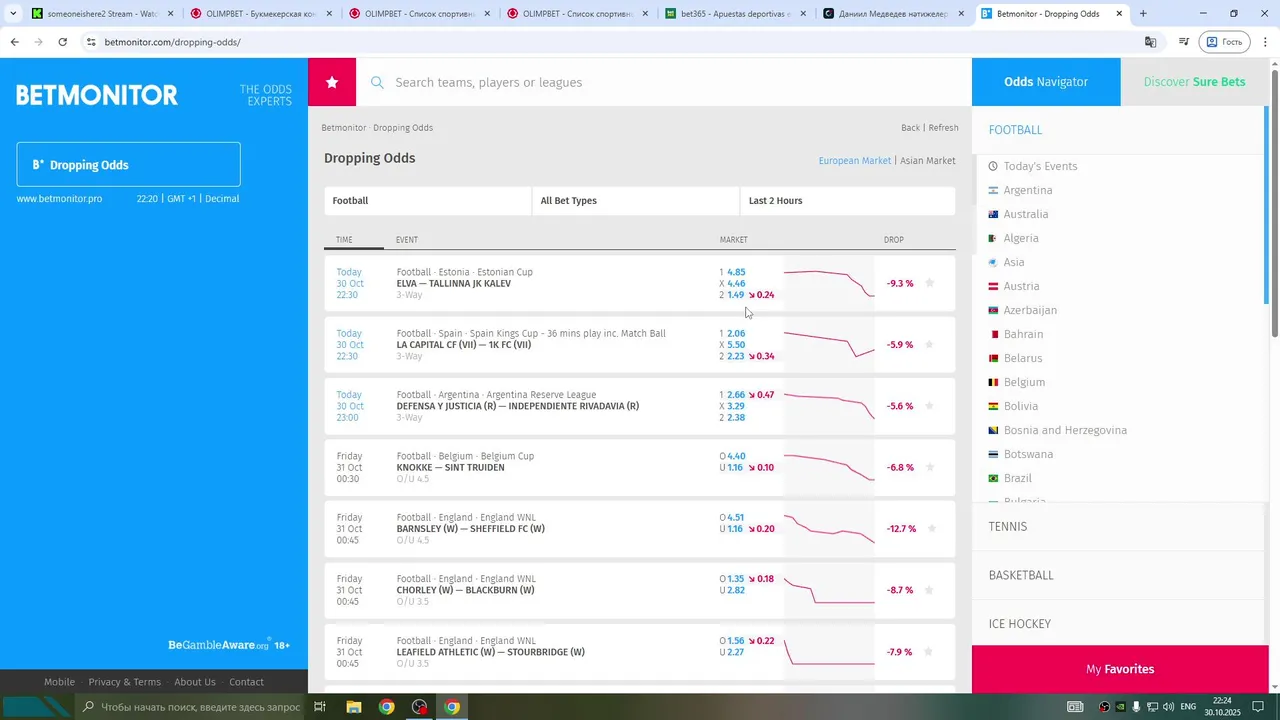Star the La Capital CF — 1K FC event
Viewport: 1280px width, 720px height.
pyautogui.click(x=929, y=344)
